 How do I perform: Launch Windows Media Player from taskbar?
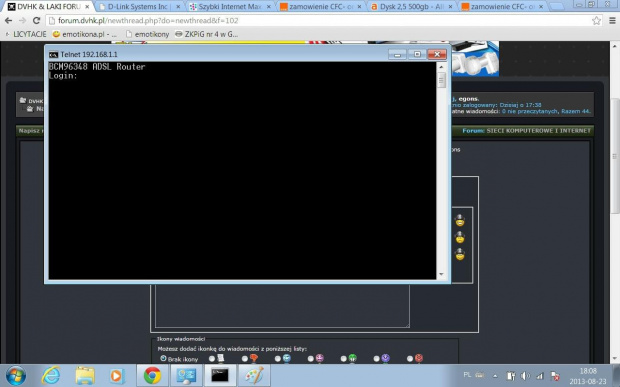tap(117, 375)
